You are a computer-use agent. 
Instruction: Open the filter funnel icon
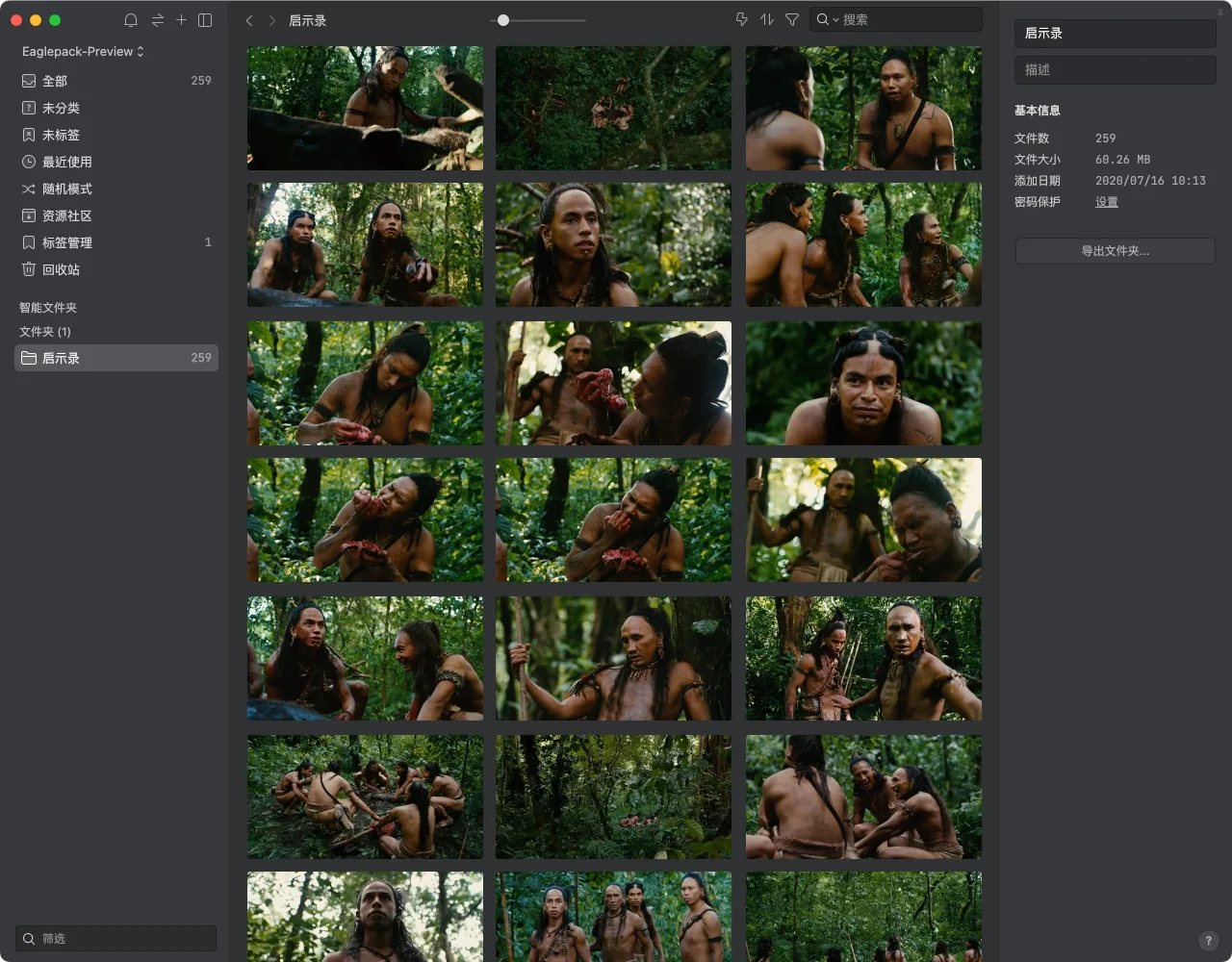(x=792, y=19)
